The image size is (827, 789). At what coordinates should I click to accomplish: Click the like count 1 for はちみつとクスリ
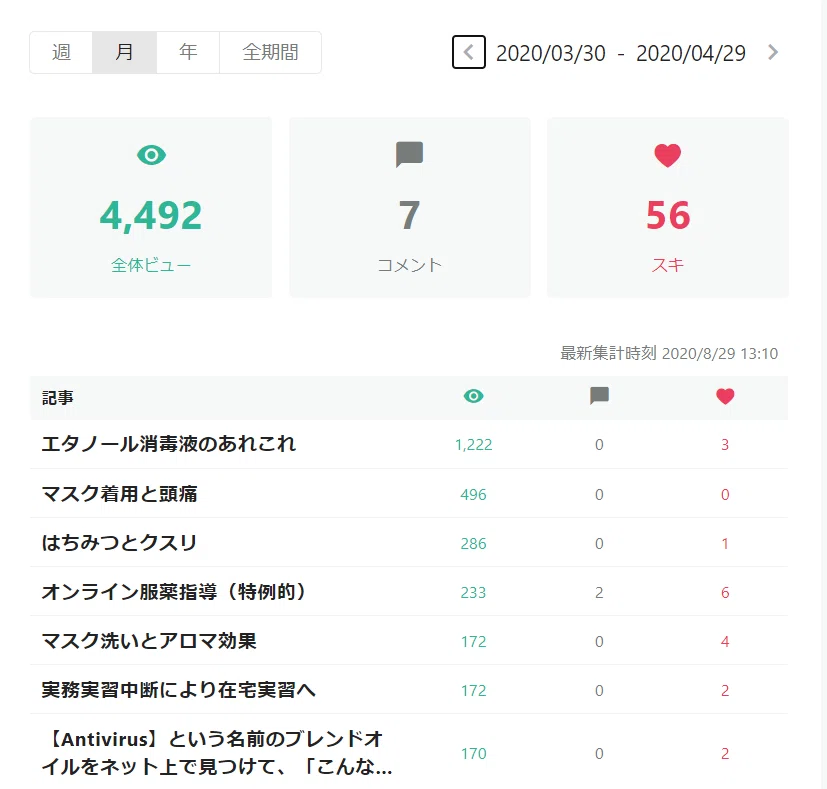725,544
